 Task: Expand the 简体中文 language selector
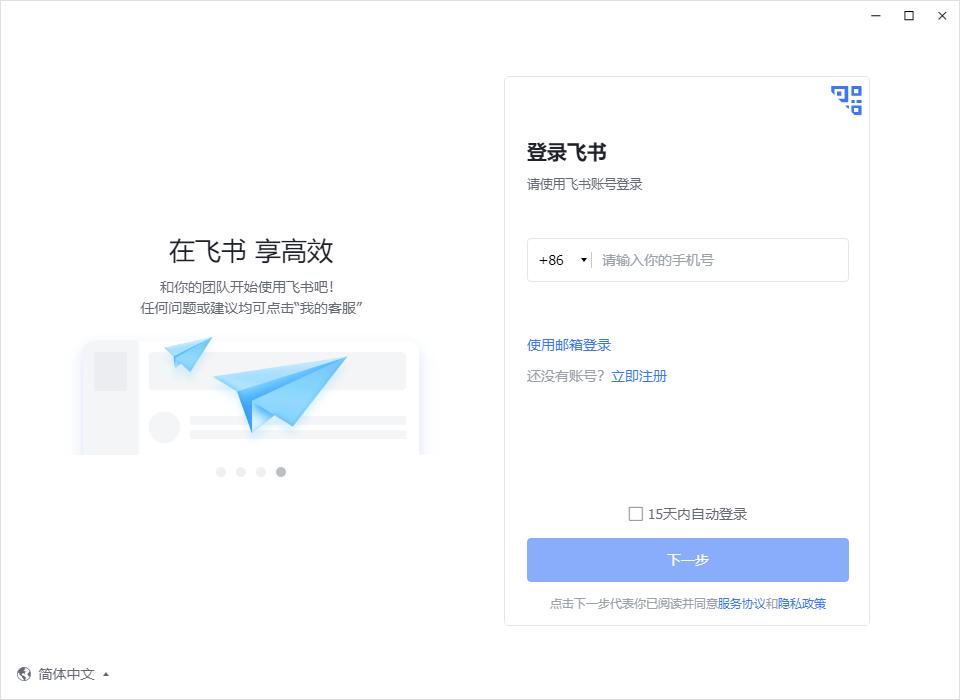[64, 674]
